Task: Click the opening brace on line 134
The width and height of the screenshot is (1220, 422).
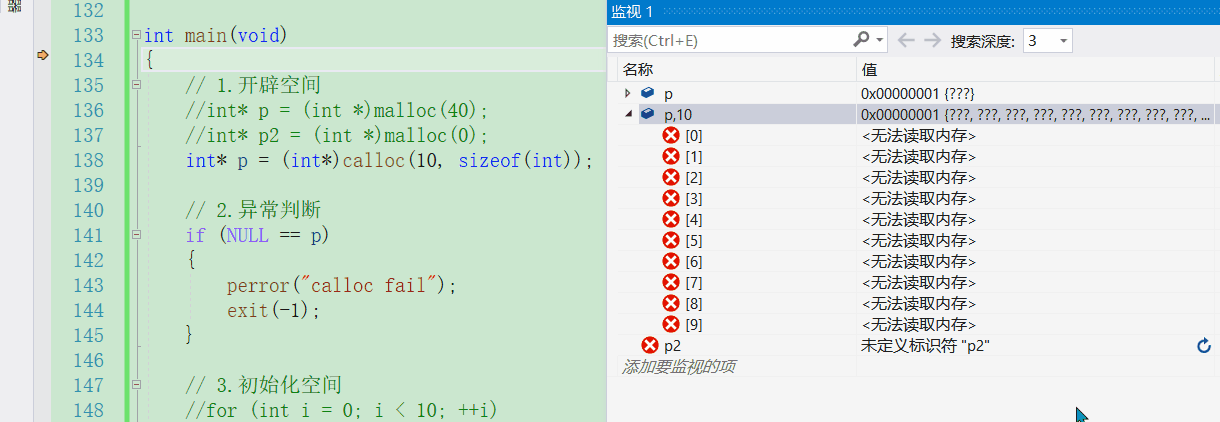Action: pos(149,60)
